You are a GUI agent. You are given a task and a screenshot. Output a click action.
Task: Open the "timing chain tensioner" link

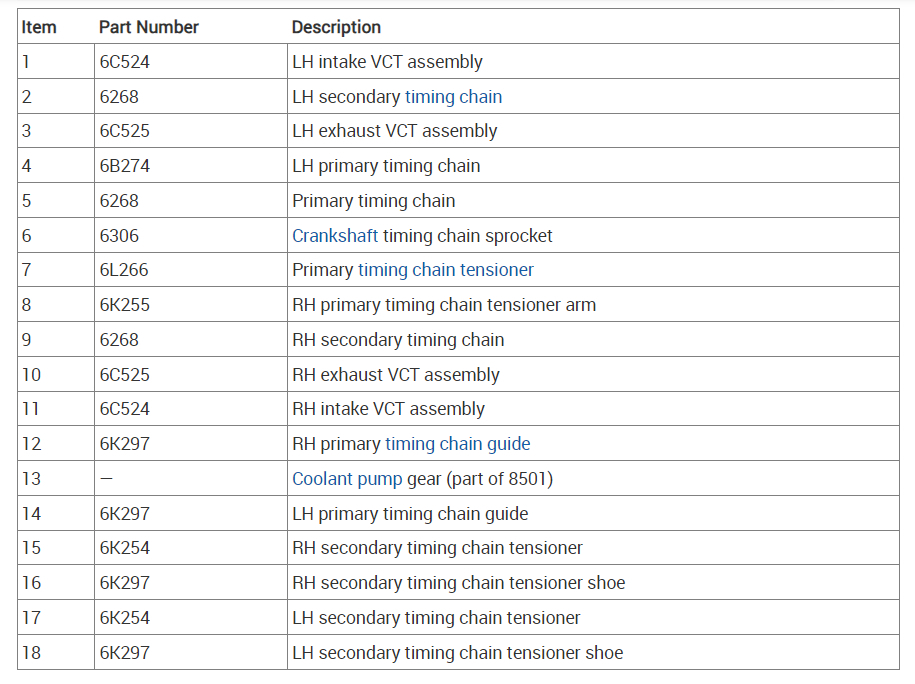[x=445, y=270]
